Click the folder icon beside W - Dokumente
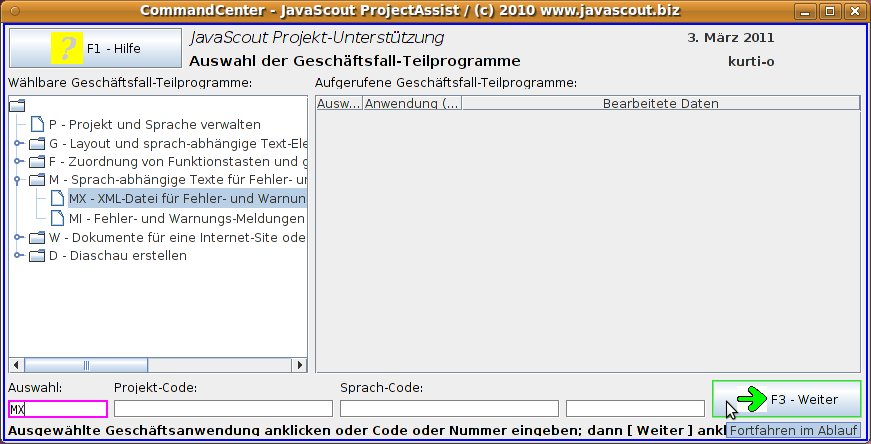The width and height of the screenshot is (871, 444). pos(37,237)
